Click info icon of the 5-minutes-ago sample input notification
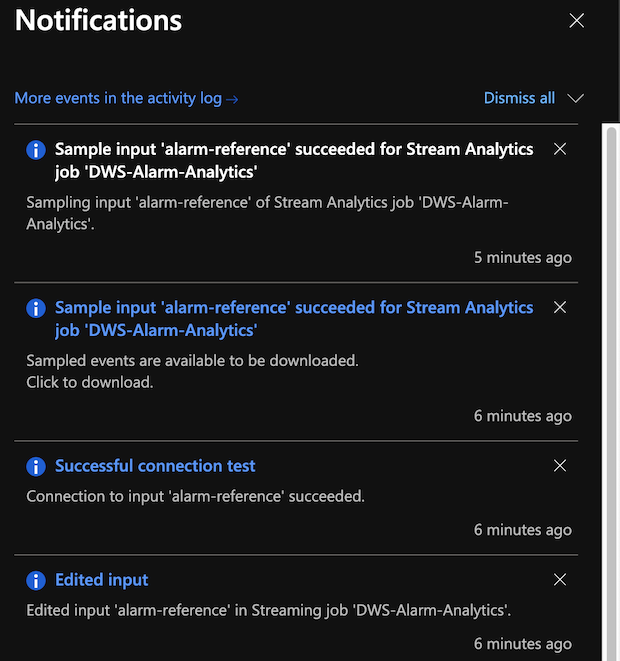Image resolution: width=620 pixels, height=661 pixels. [x=36, y=150]
